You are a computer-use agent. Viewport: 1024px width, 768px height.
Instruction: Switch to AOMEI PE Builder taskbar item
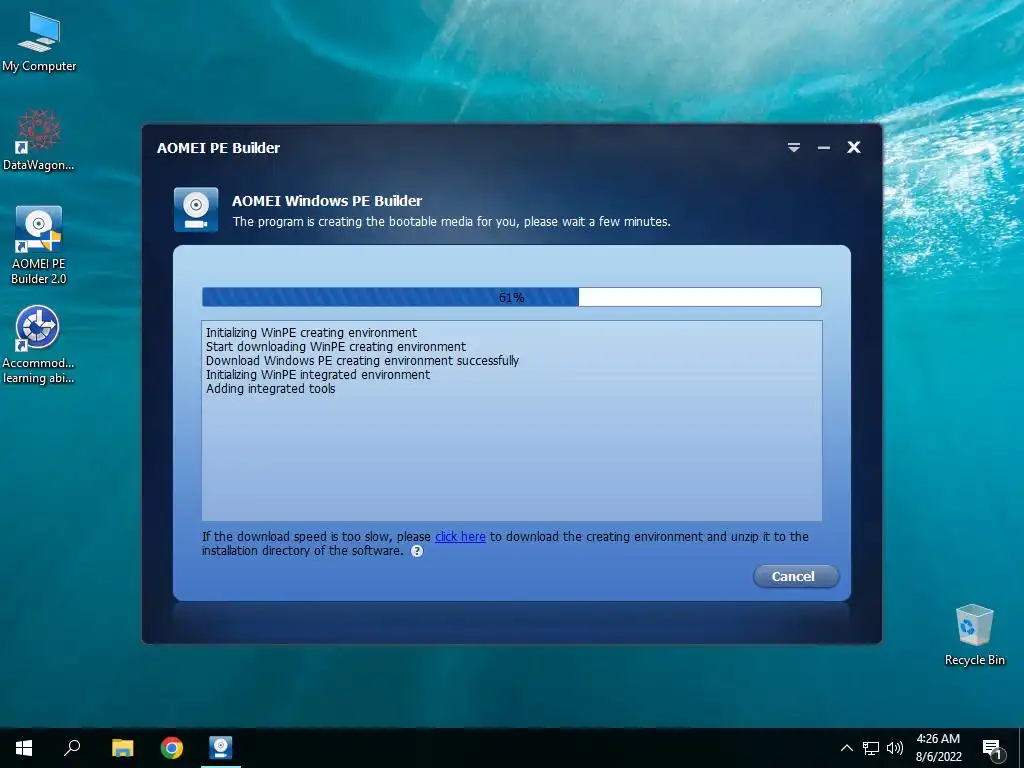[x=221, y=748]
